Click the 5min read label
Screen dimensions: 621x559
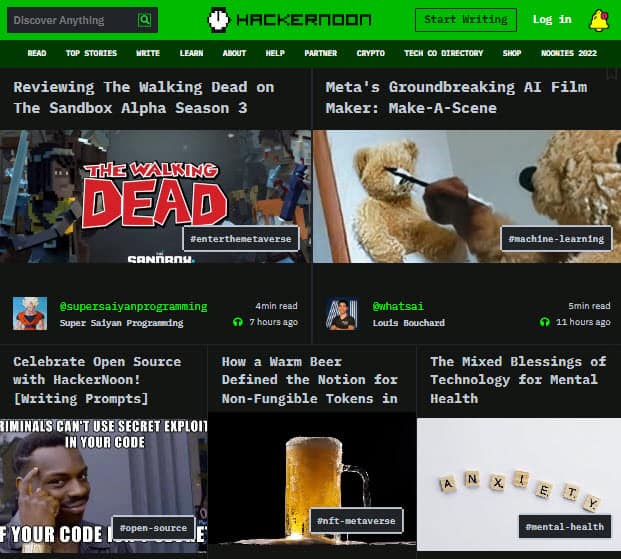(589, 306)
